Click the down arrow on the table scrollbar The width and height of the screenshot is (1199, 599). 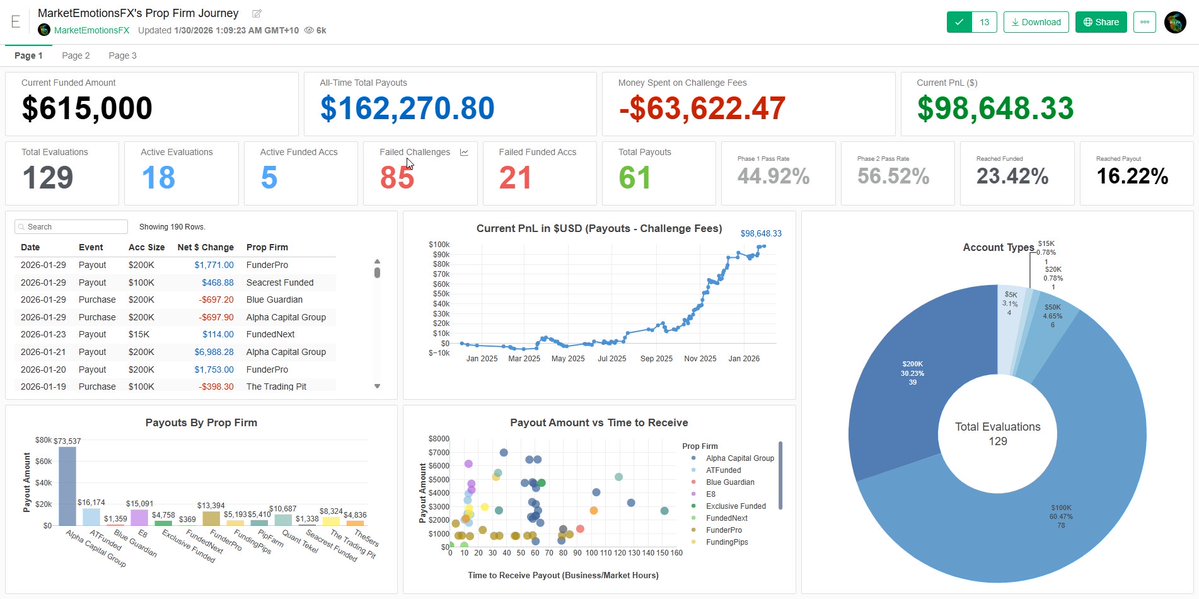pyautogui.click(x=379, y=384)
